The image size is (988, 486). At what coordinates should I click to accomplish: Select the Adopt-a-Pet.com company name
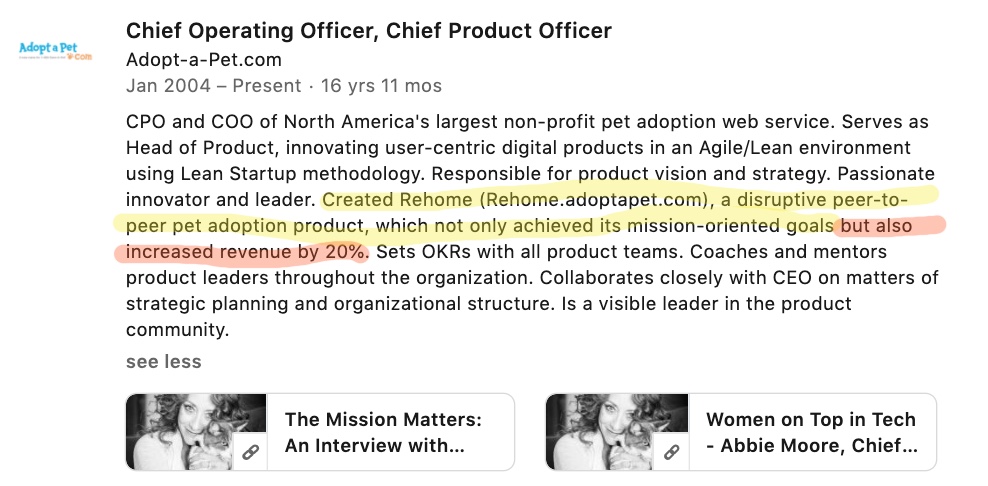(x=204, y=60)
